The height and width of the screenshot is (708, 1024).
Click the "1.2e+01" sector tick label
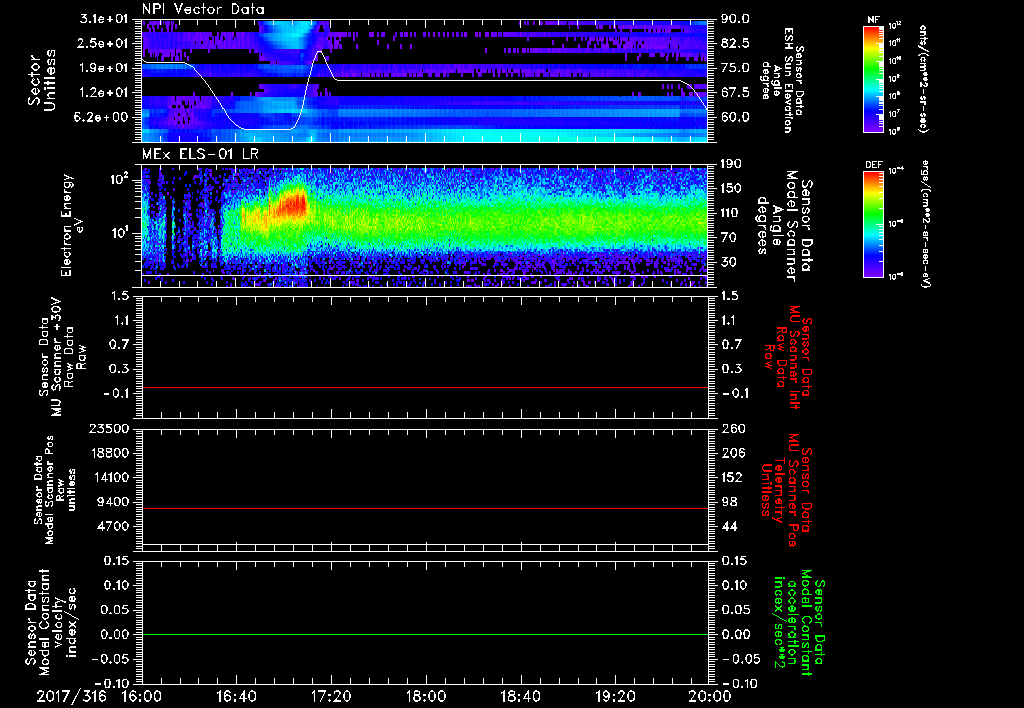(104, 92)
